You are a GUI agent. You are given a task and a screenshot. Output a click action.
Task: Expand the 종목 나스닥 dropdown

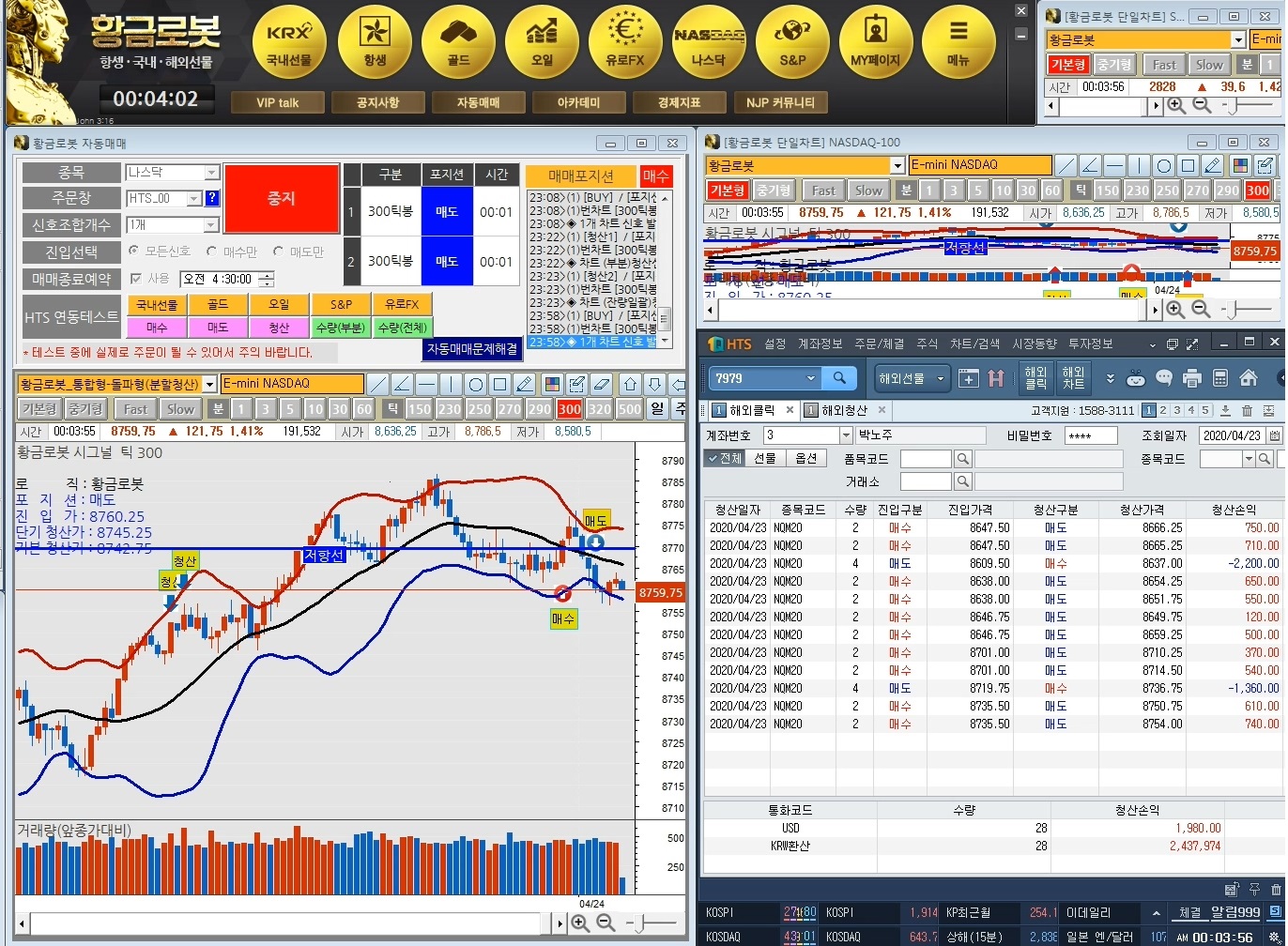click(x=212, y=173)
